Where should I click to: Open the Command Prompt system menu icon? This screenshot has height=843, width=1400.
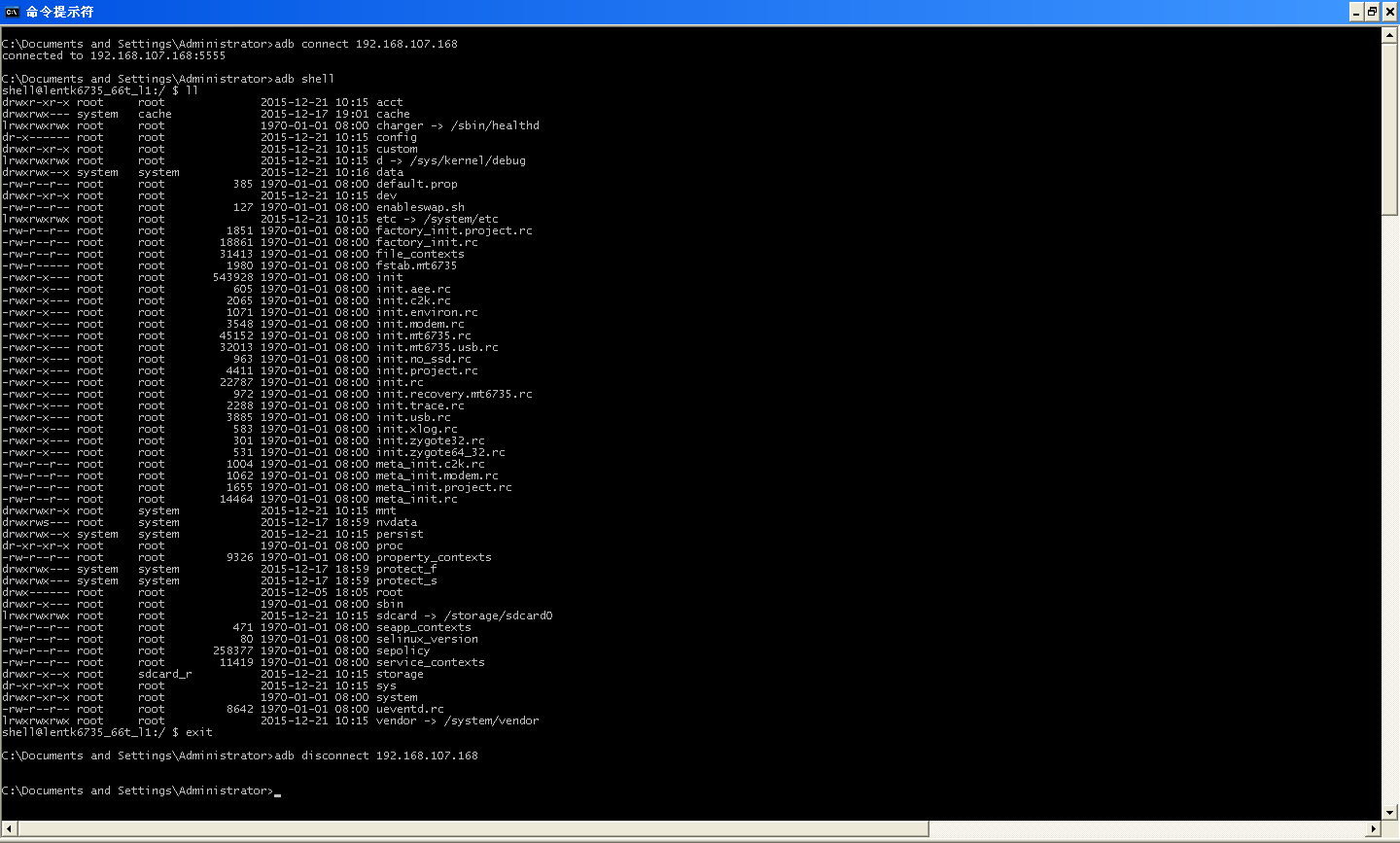pyautogui.click(x=12, y=12)
